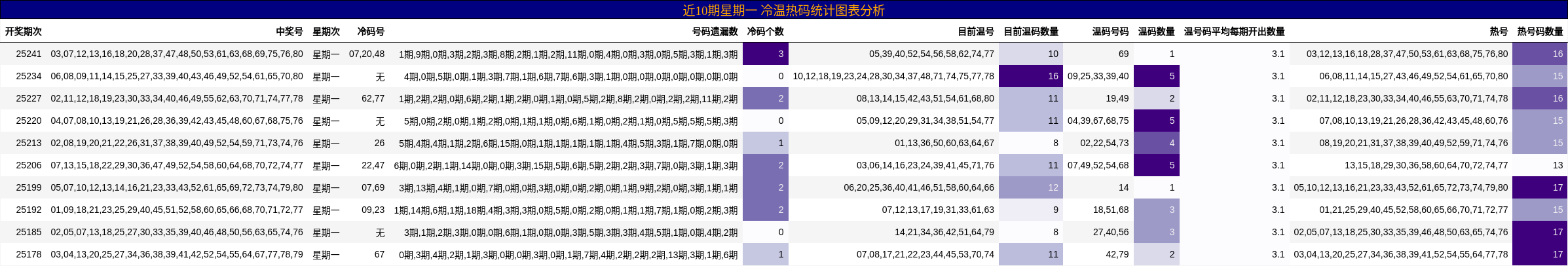Image resolution: width=1568 pixels, height=266 pixels.
Task: Select the cold count cell 0 in row 25220
Action: (x=766, y=121)
